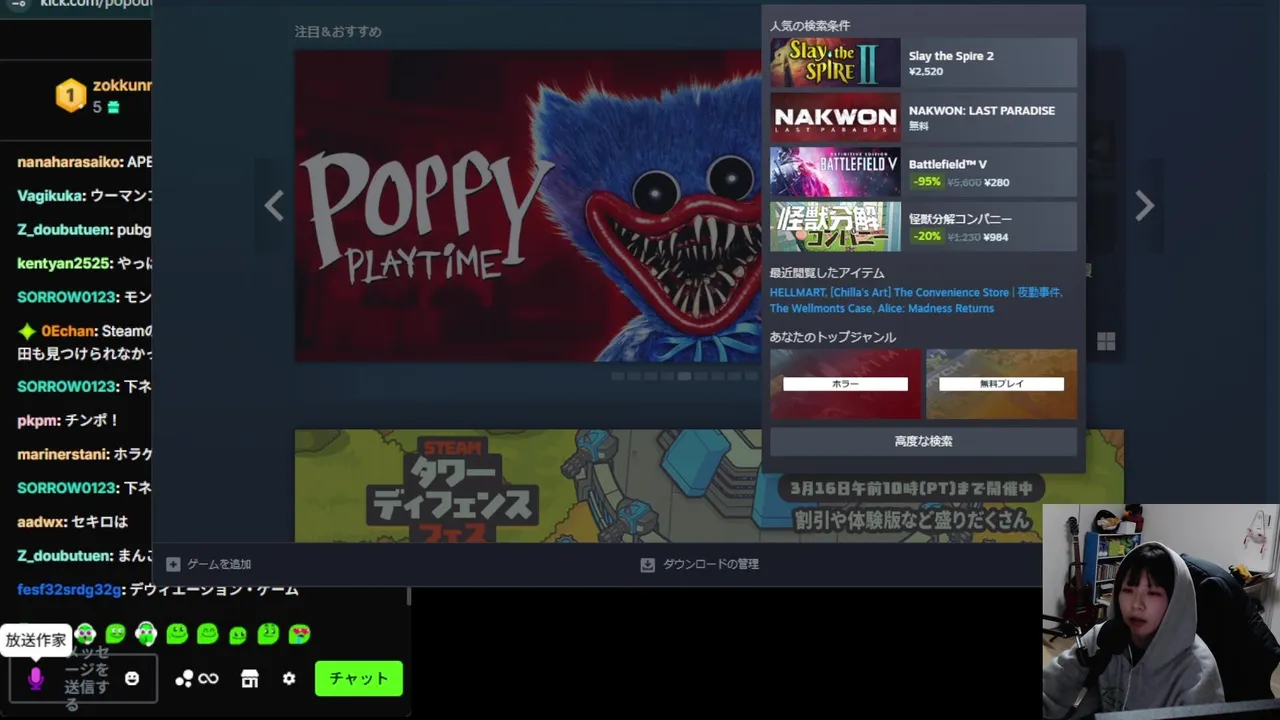The width and height of the screenshot is (1280, 720).
Task: Click the Battlefield V thumbnail image
Action: 835,171
